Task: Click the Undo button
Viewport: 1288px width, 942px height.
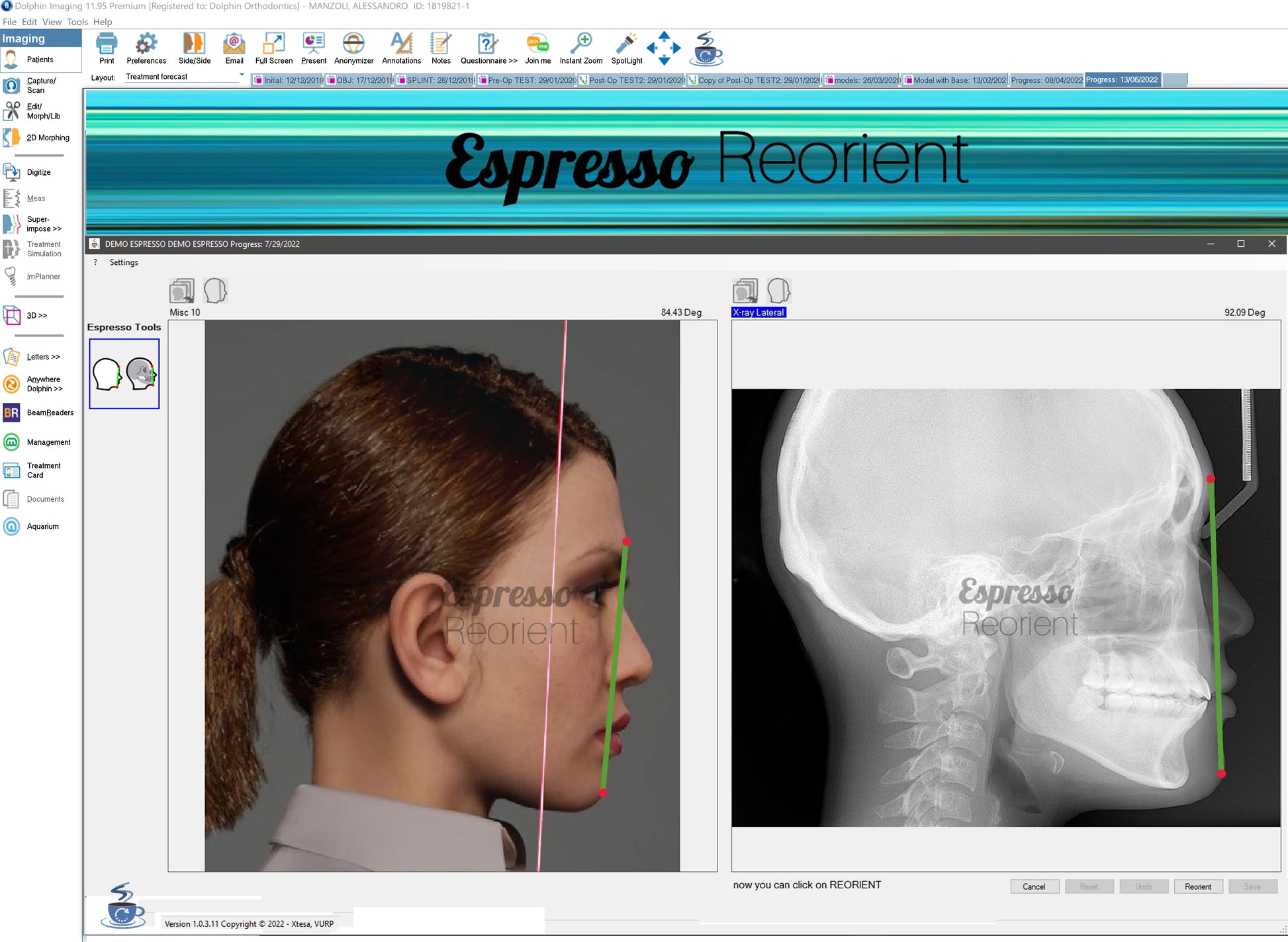Action: (x=1143, y=886)
